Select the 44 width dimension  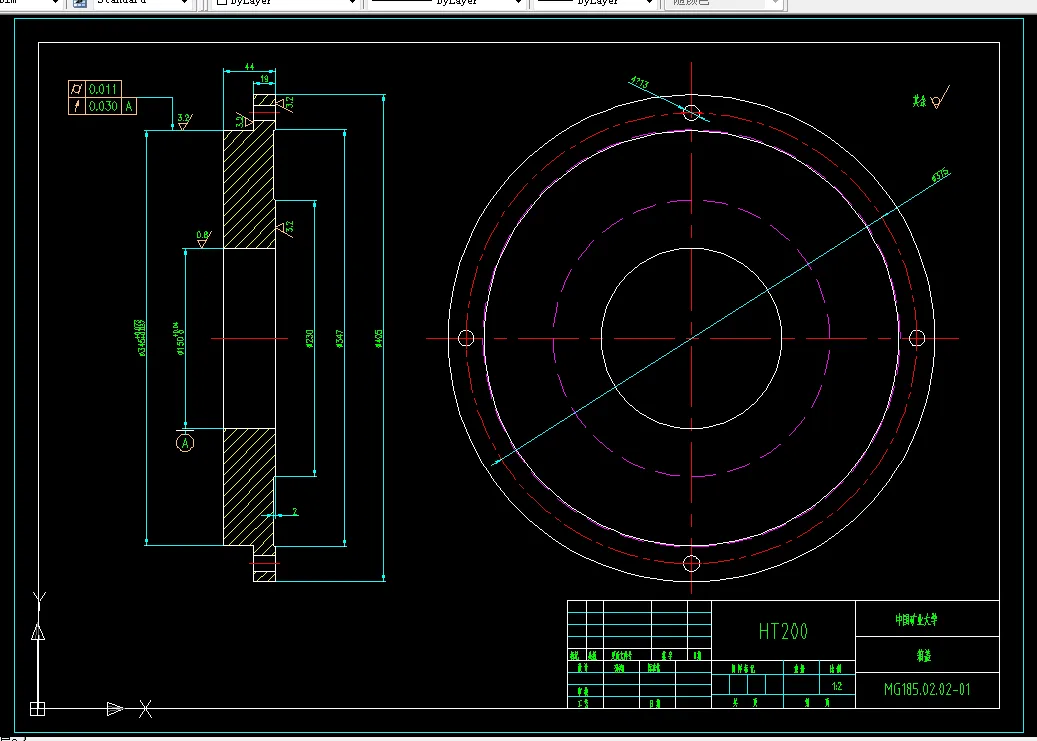coord(249,67)
